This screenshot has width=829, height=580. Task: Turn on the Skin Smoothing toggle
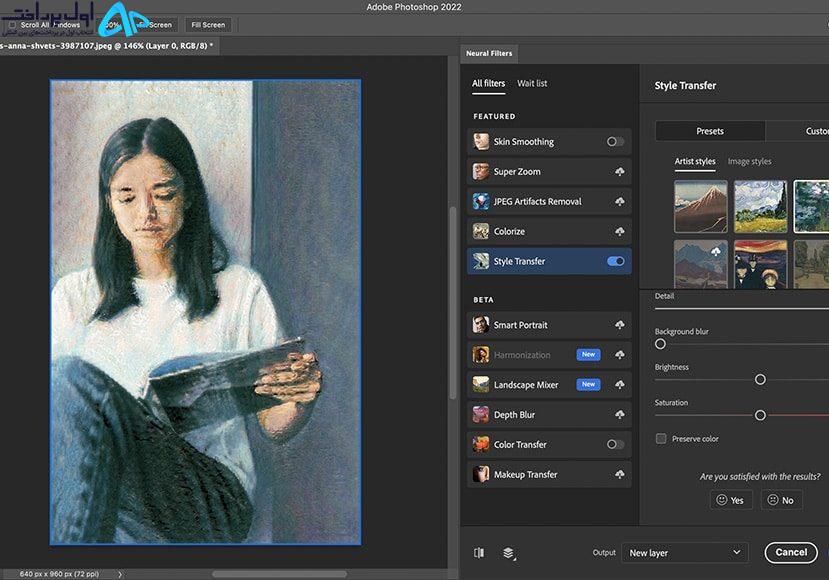[x=615, y=142]
